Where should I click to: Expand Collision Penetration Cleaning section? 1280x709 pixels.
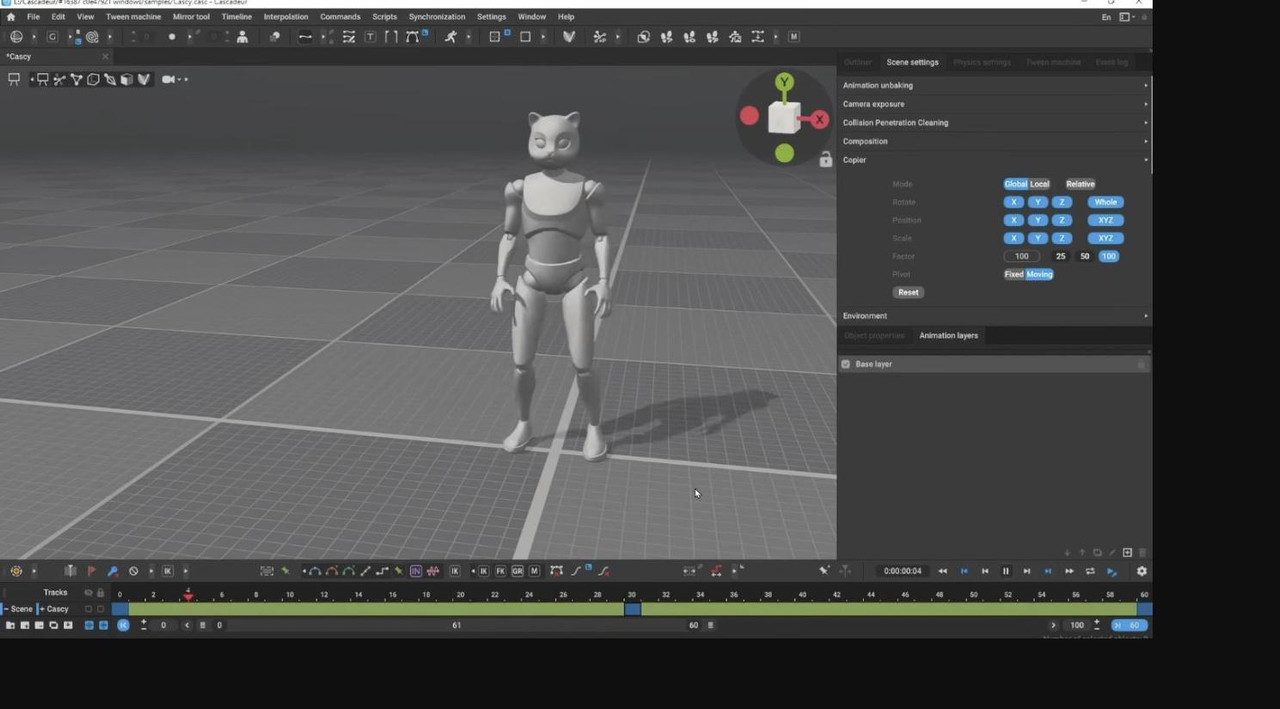995,123
